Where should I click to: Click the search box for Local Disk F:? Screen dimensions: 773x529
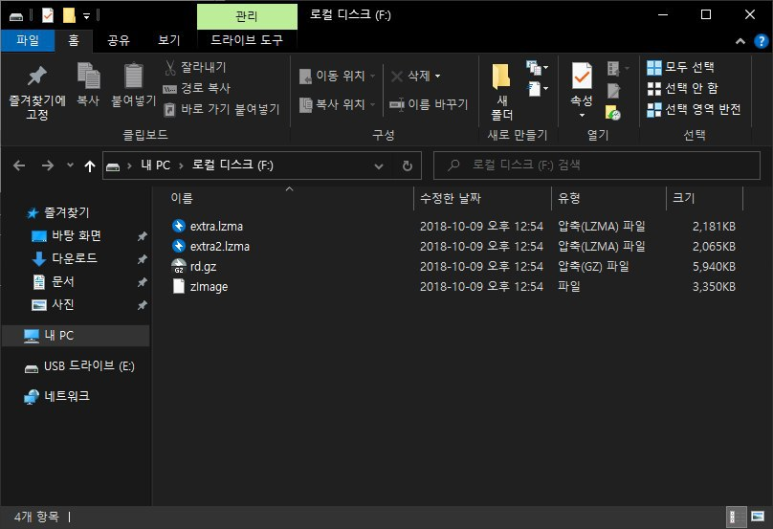click(597, 165)
